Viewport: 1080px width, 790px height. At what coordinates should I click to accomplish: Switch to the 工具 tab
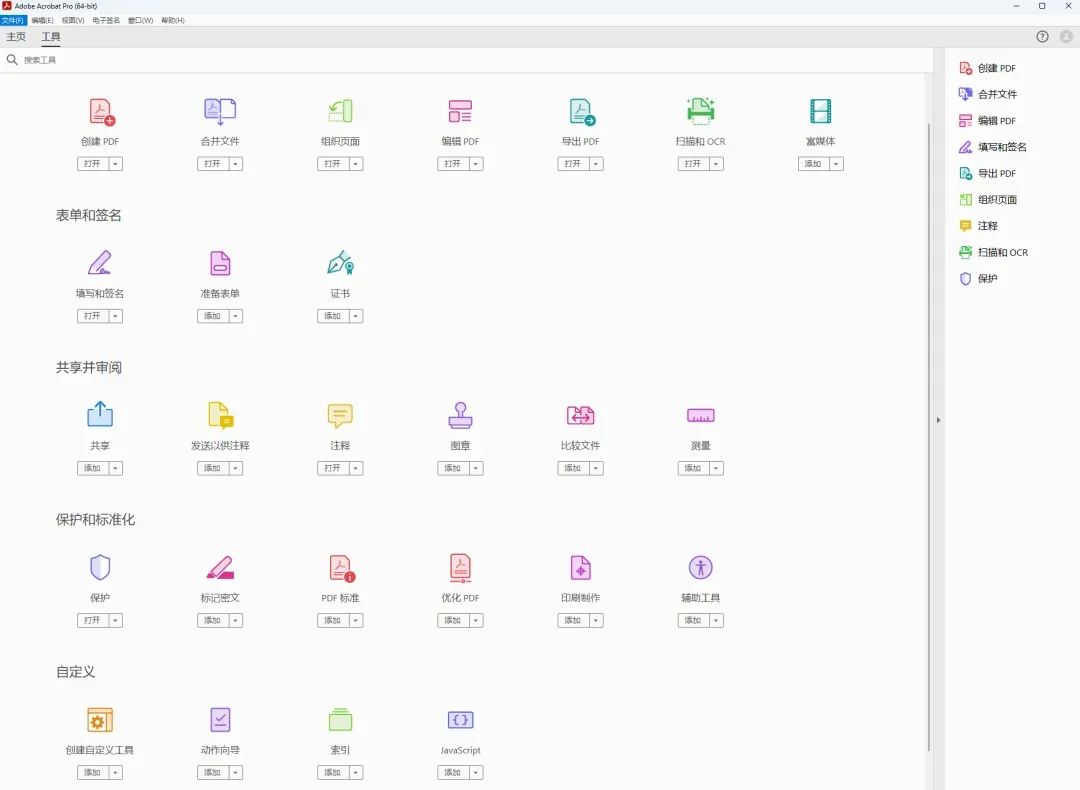(51, 37)
